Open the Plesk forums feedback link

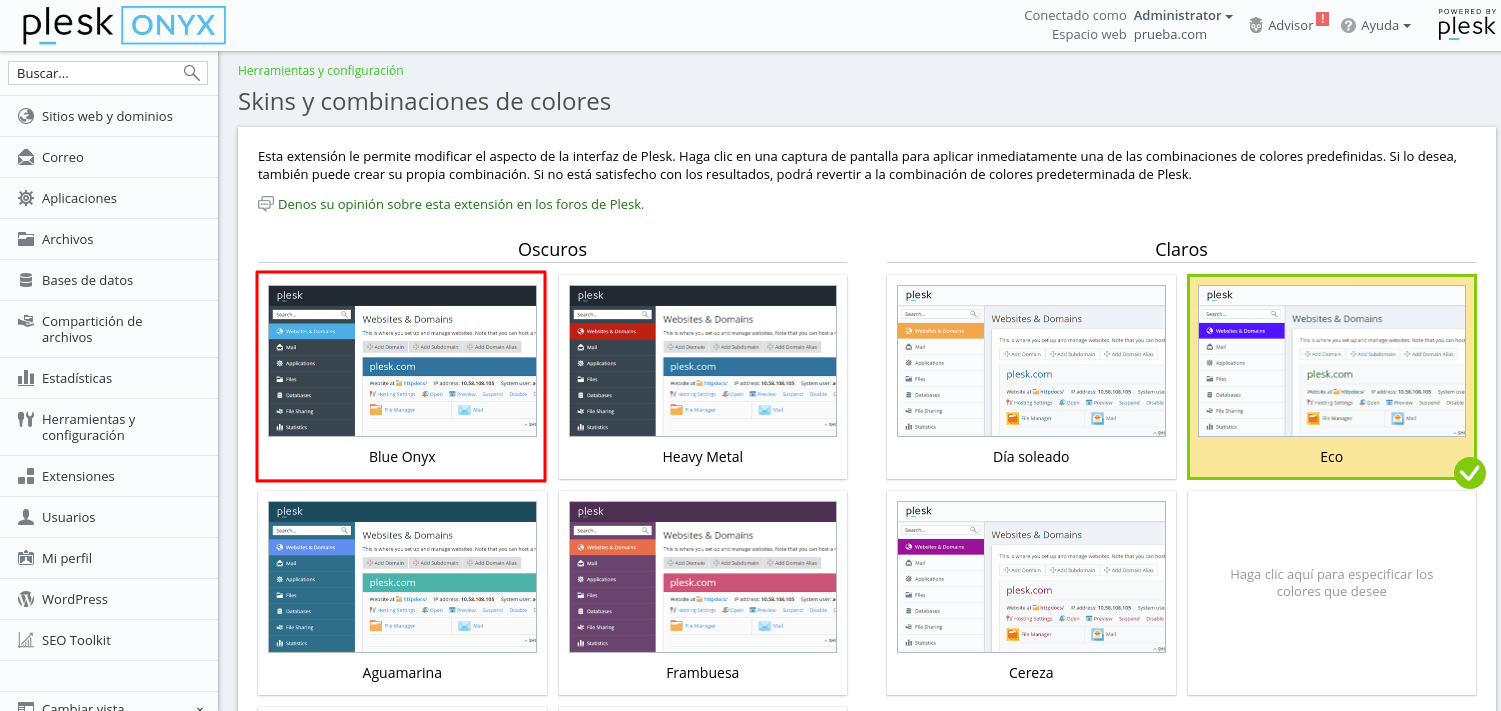click(x=461, y=204)
